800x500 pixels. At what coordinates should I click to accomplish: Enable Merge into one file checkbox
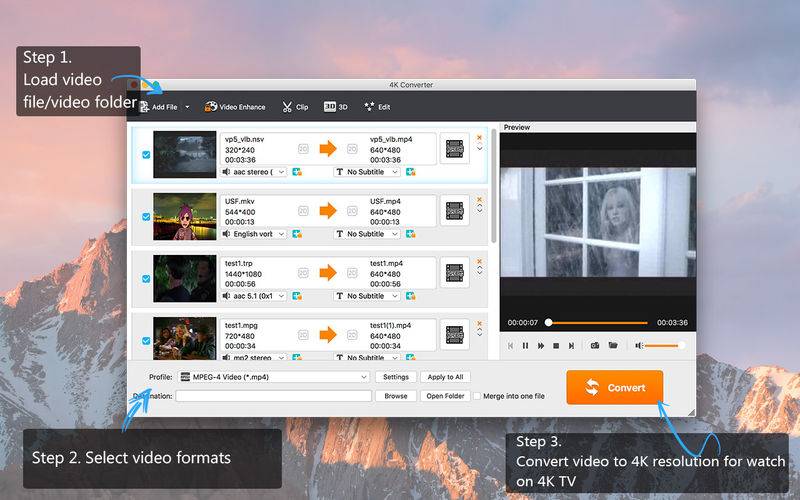[x=477, y=396]
